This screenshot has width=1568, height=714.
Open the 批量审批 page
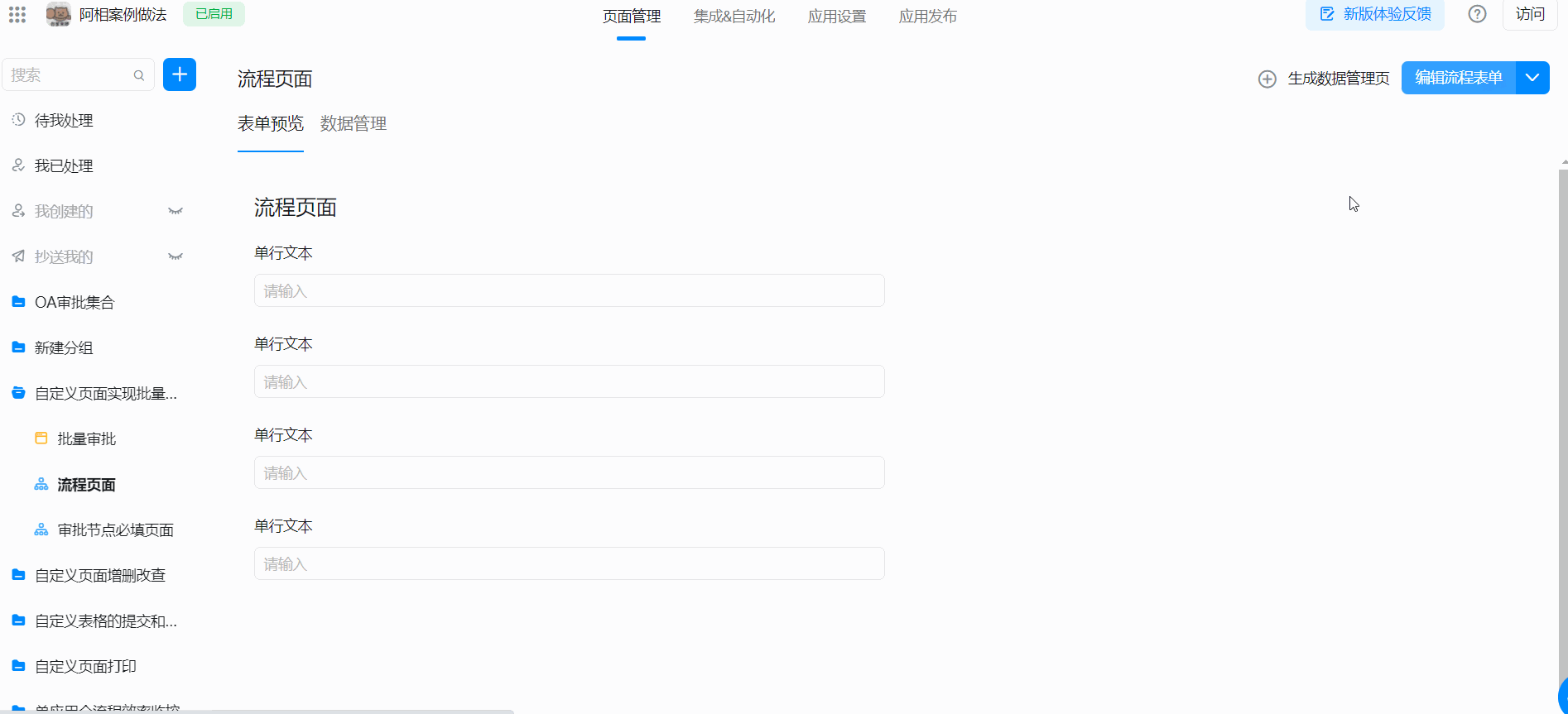point(87,439)
